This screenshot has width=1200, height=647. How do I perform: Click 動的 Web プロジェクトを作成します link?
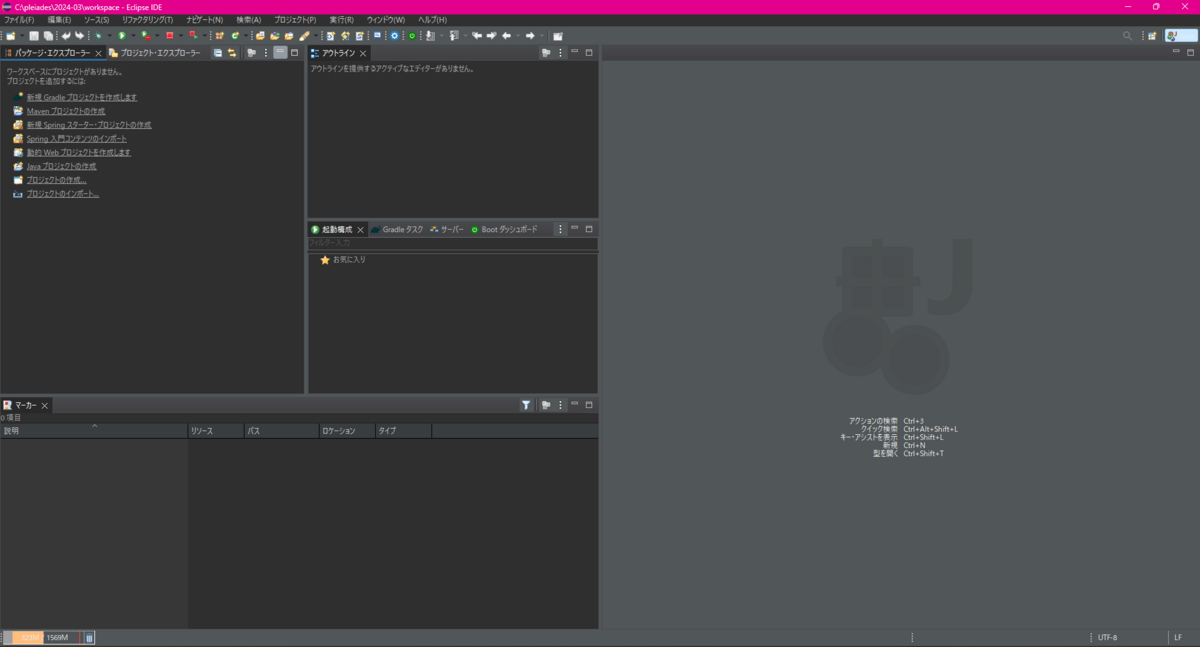click(x=79, y=152)
